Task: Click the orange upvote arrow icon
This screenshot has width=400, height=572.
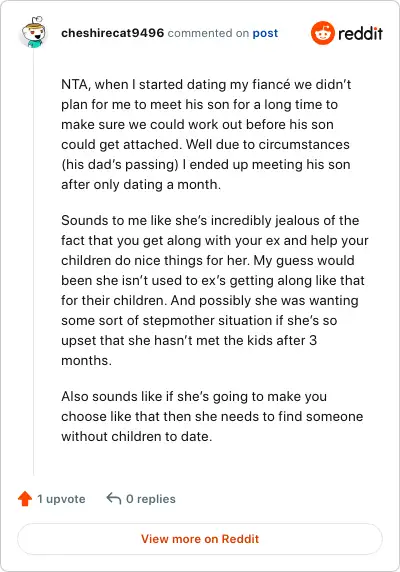Action: pos(25,499)
